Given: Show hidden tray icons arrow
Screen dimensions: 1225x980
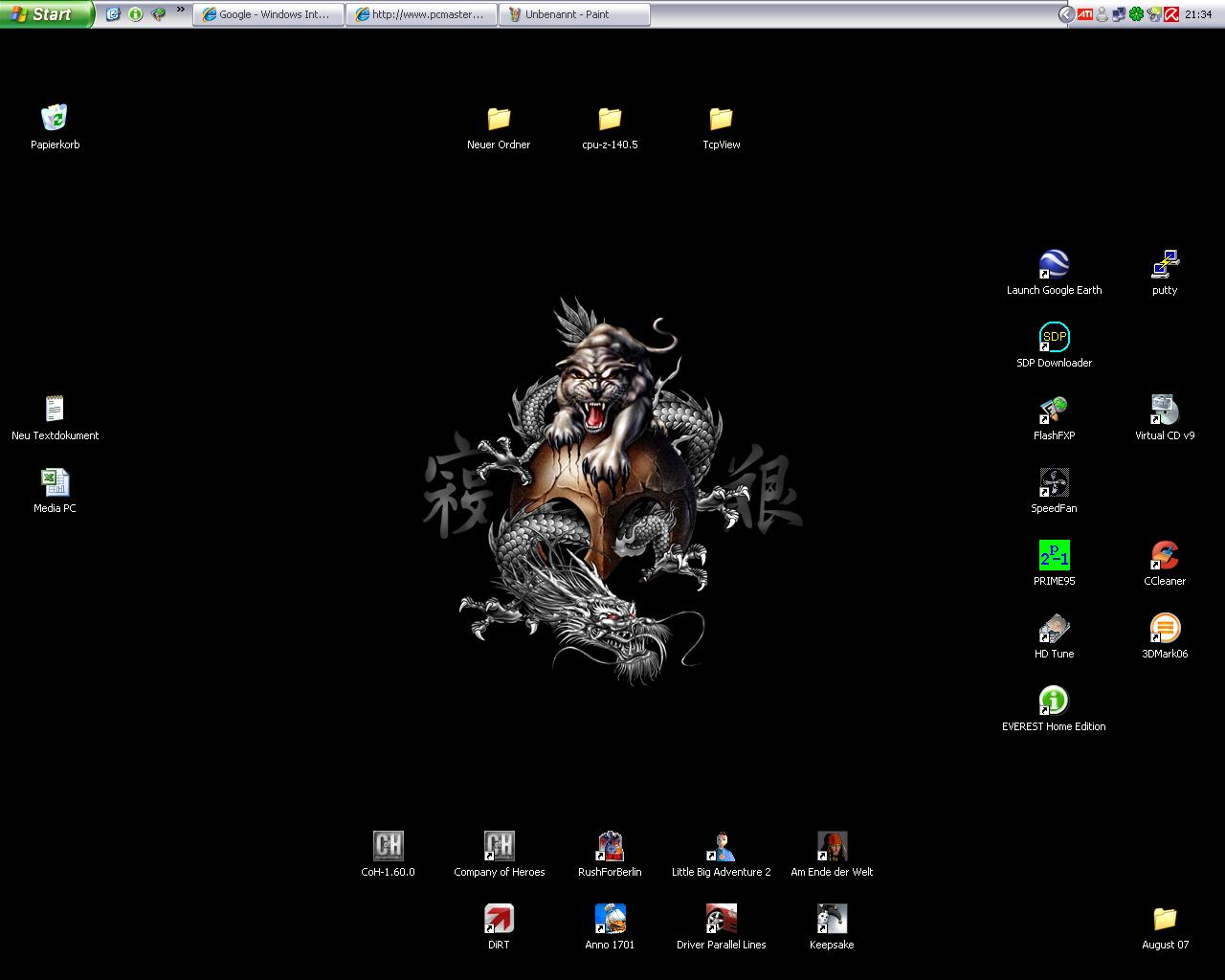Looking at the screenshot, I should [1065, 14].
